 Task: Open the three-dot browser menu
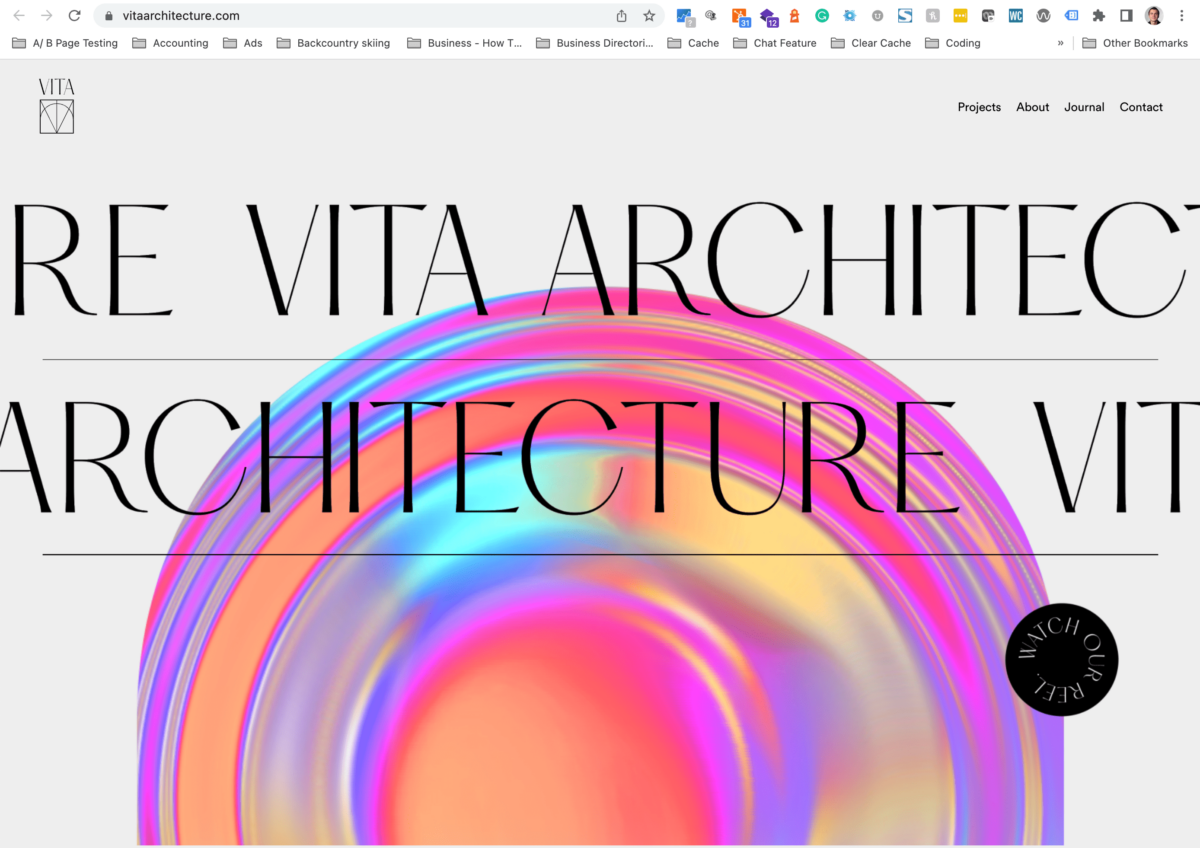(1181, 15)
